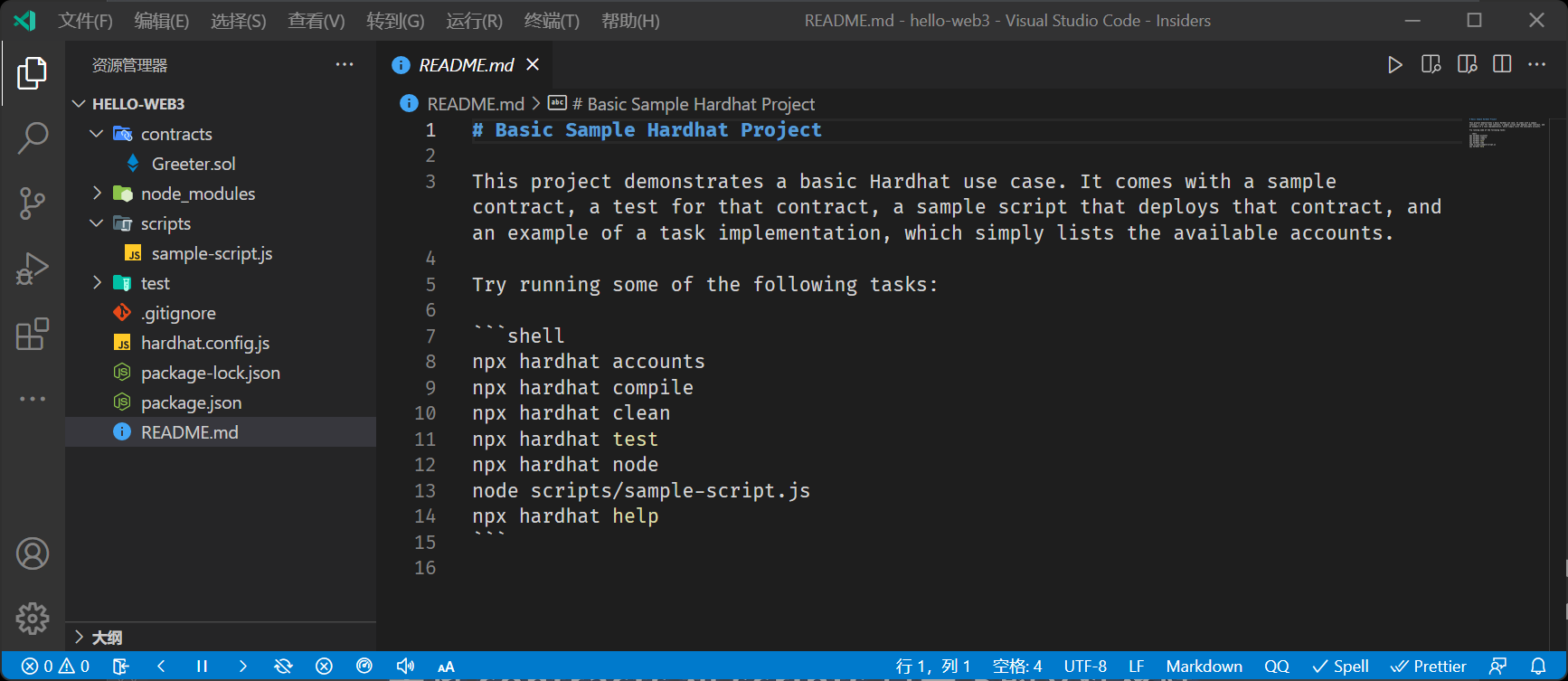Screen dimensions: 1568x681
Task: Toggle the speaker icon in status bar
Action: pos(405,667)
